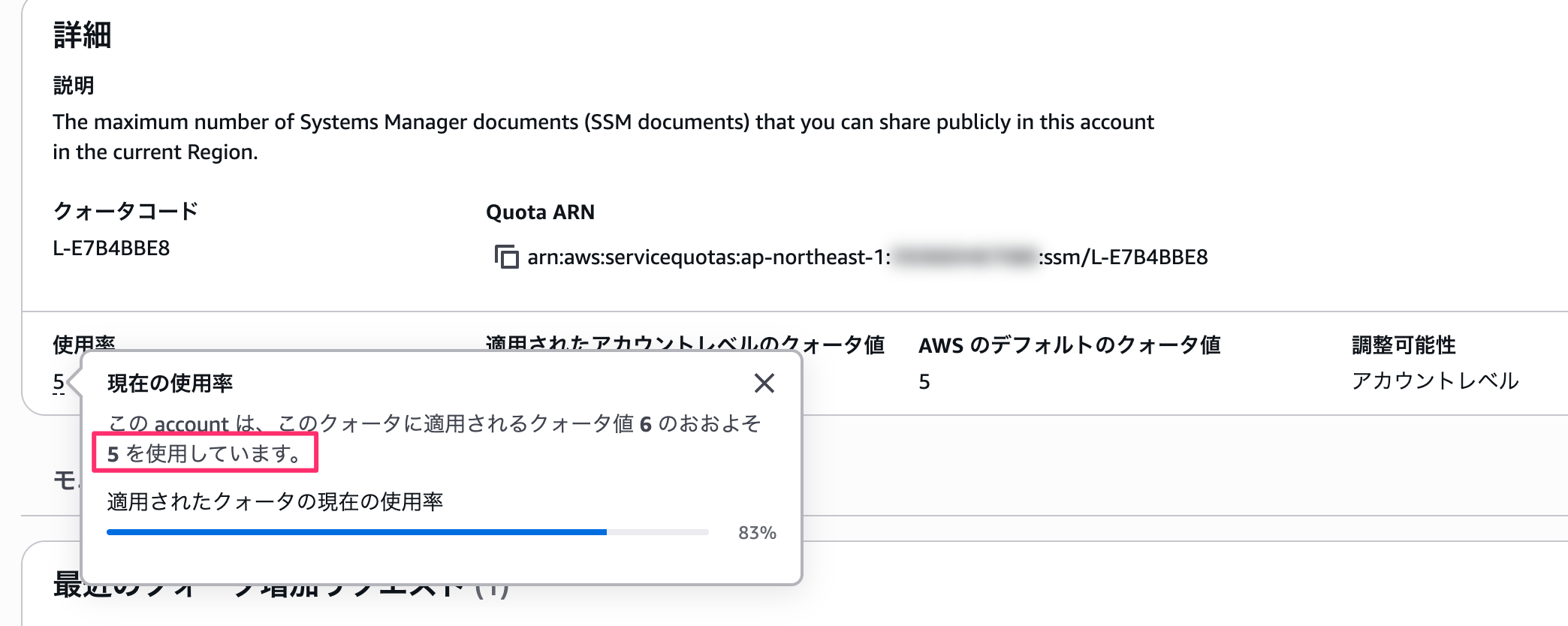The width and height of the screenshot is (1568, 626).
Task: Click the Quota ARN text starting with arn:aws:servicequotas
Action: [867, 257]
